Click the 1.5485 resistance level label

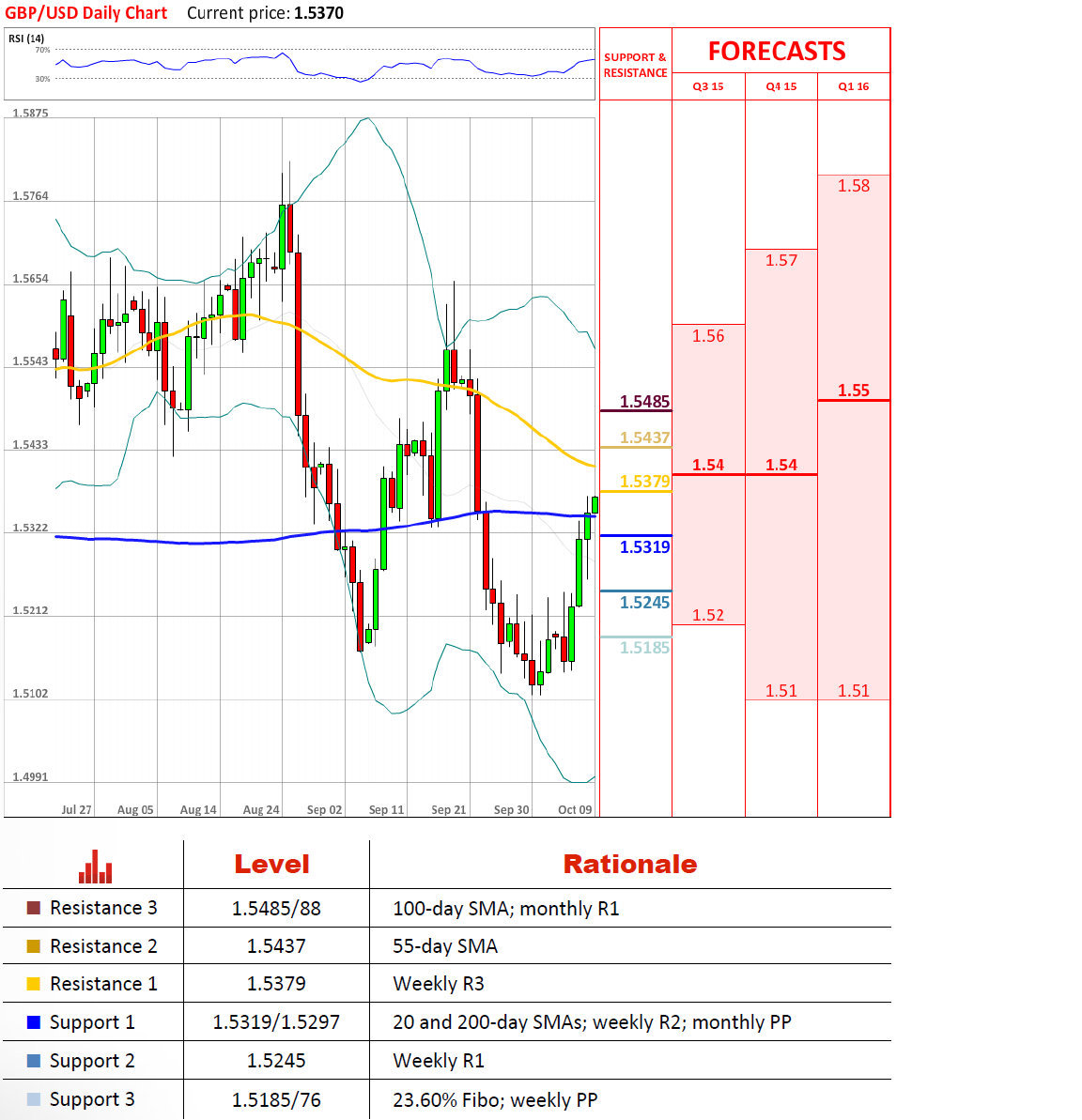[x=644, y=402]
